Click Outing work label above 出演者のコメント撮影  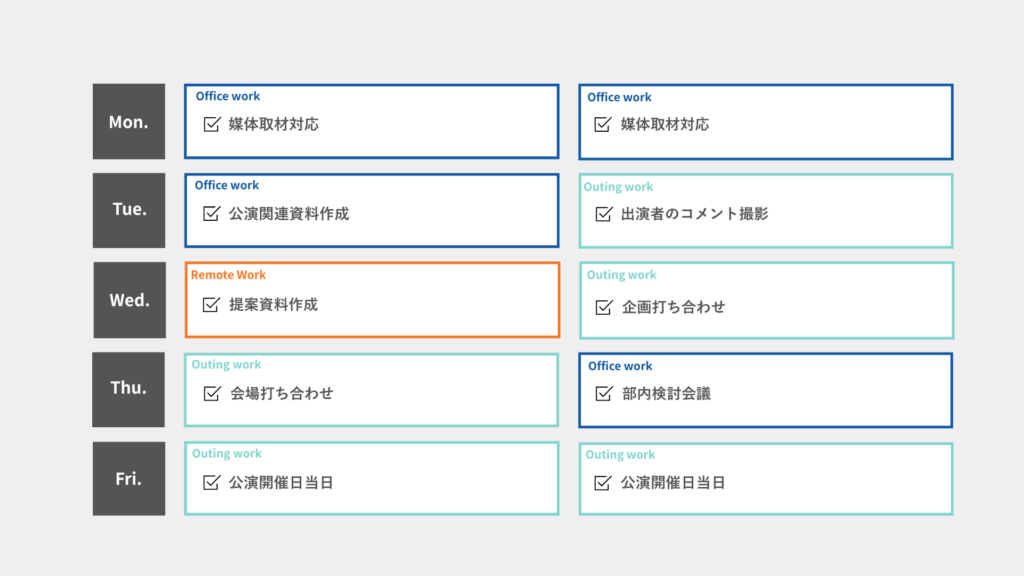coord(618,187)
